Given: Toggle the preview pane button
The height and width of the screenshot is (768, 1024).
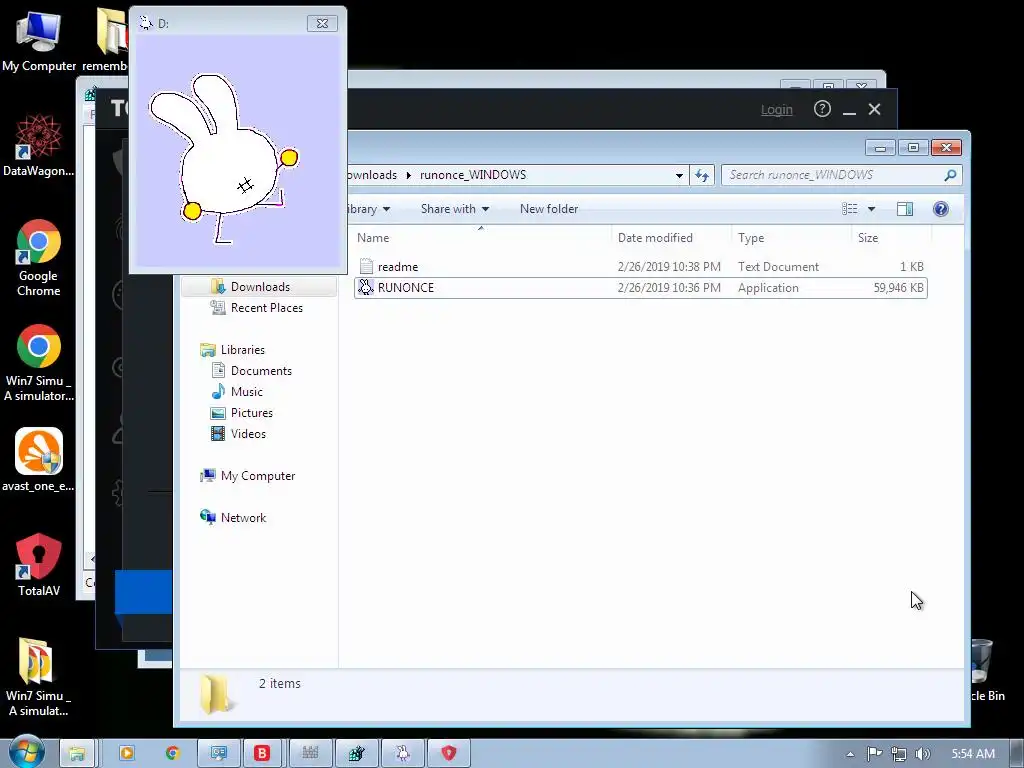Looking at the screenshot, I should [x=905, y=209].
